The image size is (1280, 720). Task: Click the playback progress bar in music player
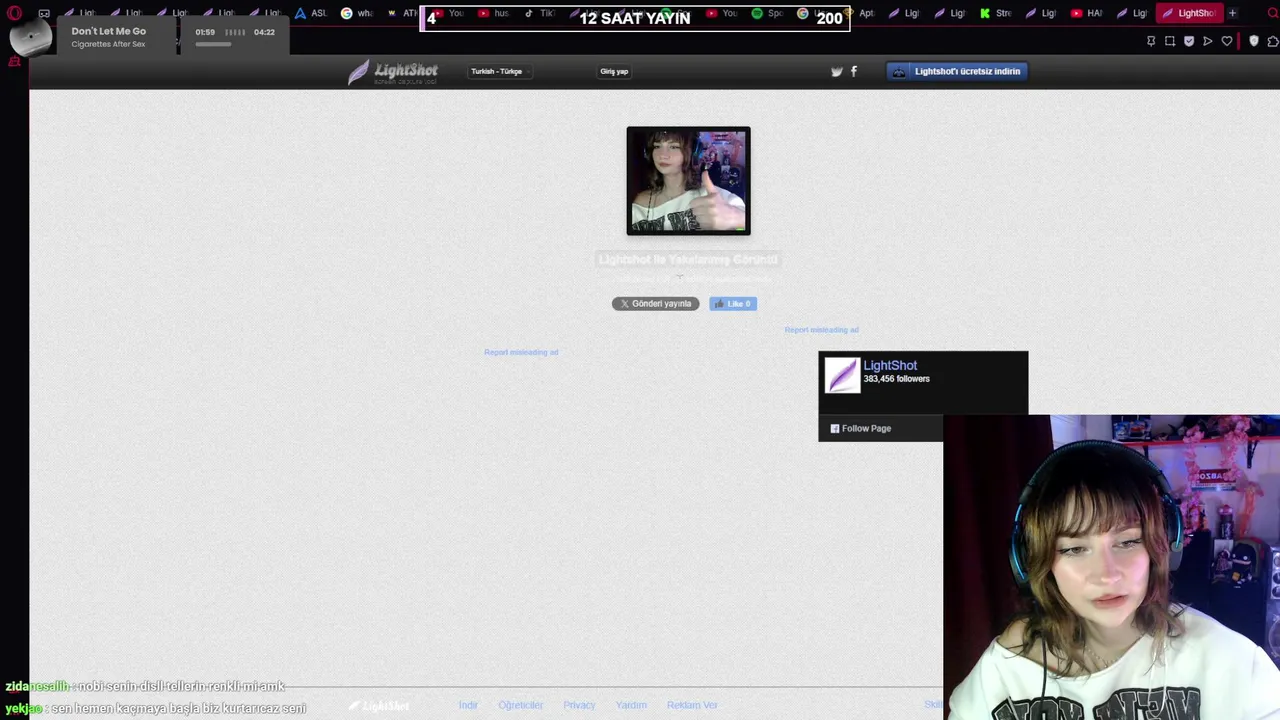pyautogui.click(x=213, y=44)
